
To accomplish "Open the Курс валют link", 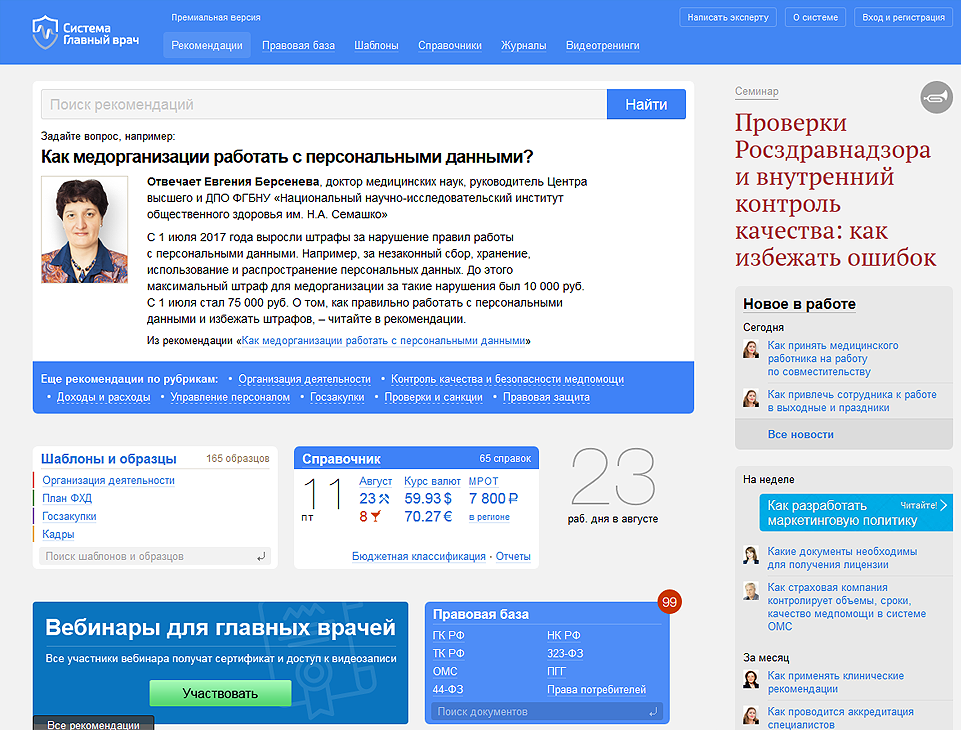I will click(x=432, y=481).
